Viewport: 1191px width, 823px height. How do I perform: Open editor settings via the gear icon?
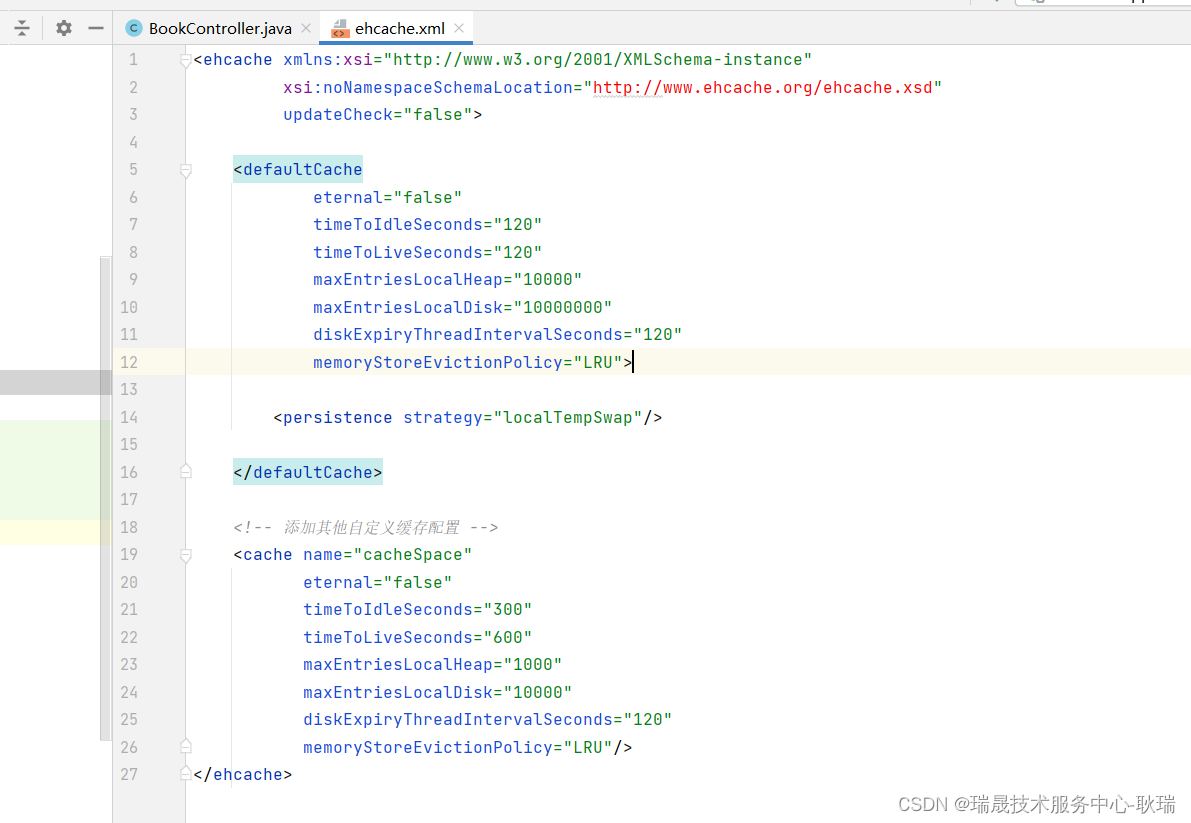click(62, 28)
